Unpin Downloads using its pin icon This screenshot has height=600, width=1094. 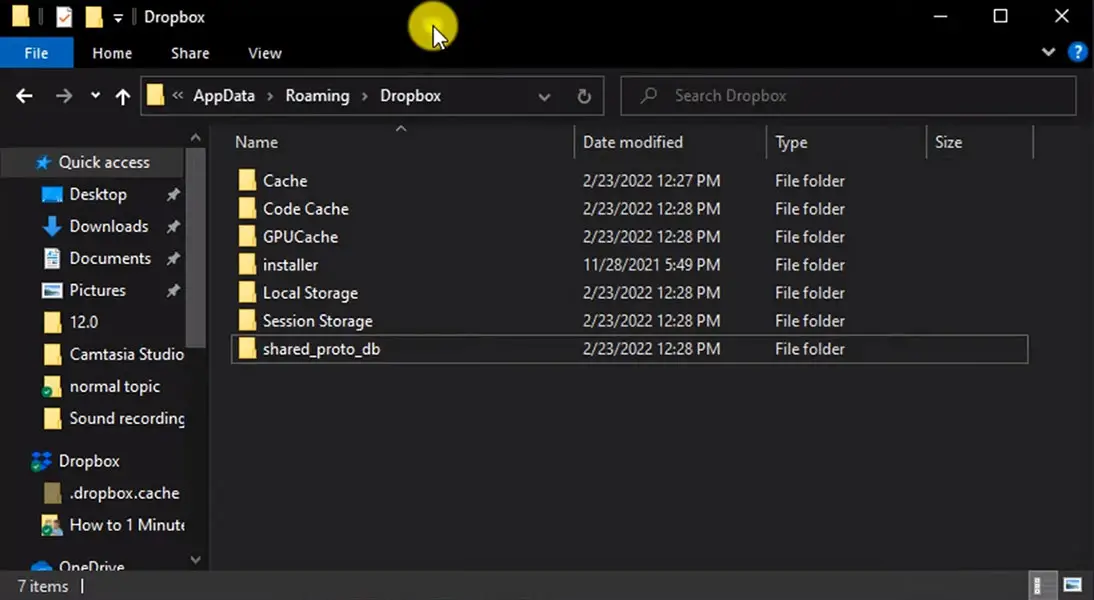click(173, 227)
